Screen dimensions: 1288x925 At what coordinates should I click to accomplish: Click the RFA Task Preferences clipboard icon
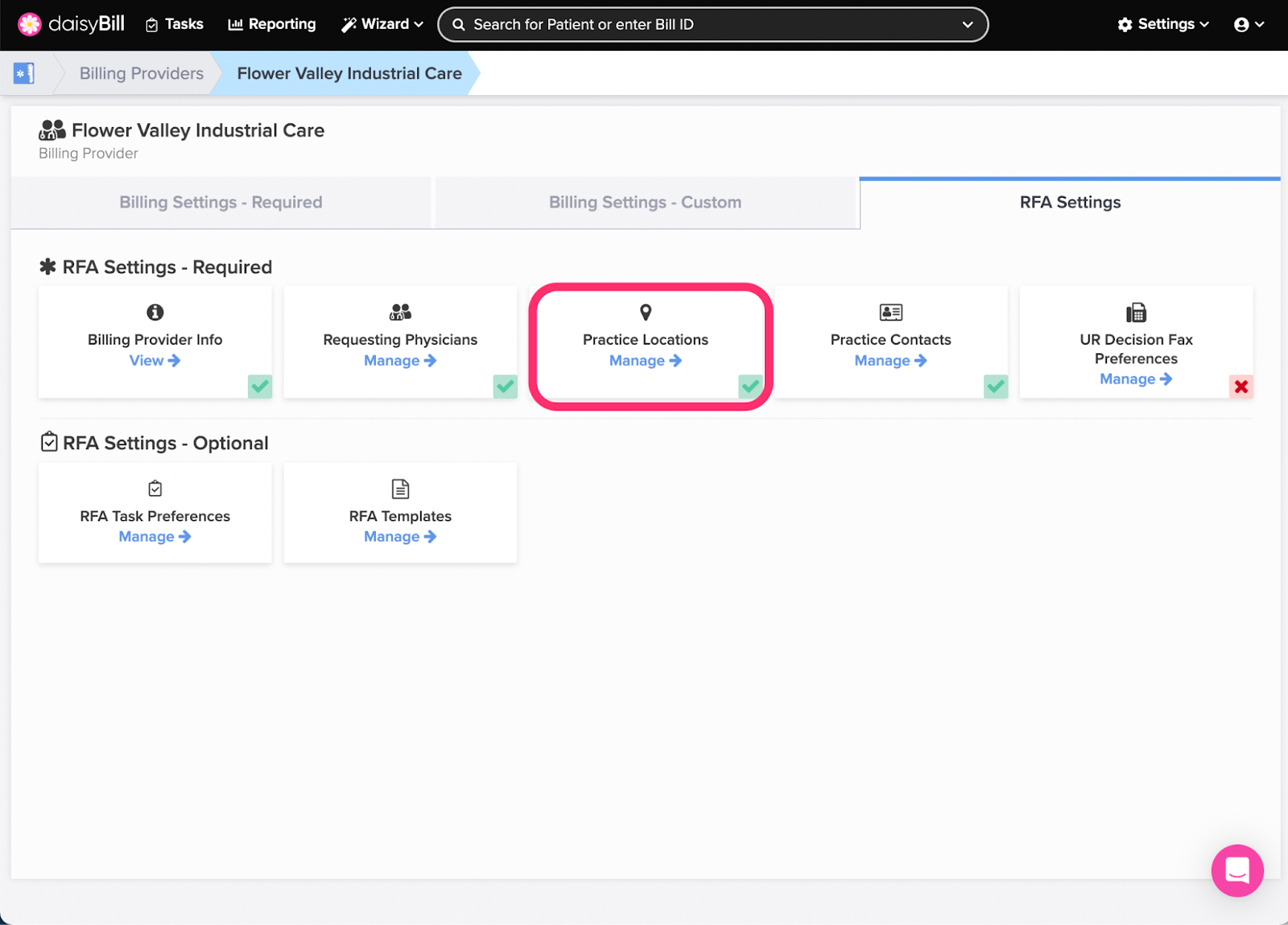tap(155, 489)
